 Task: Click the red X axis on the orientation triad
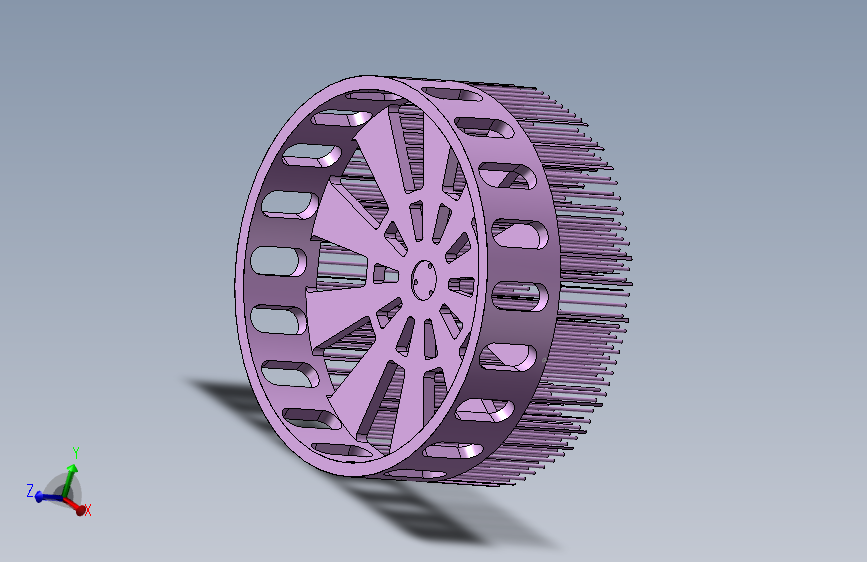tap(75, 506)
